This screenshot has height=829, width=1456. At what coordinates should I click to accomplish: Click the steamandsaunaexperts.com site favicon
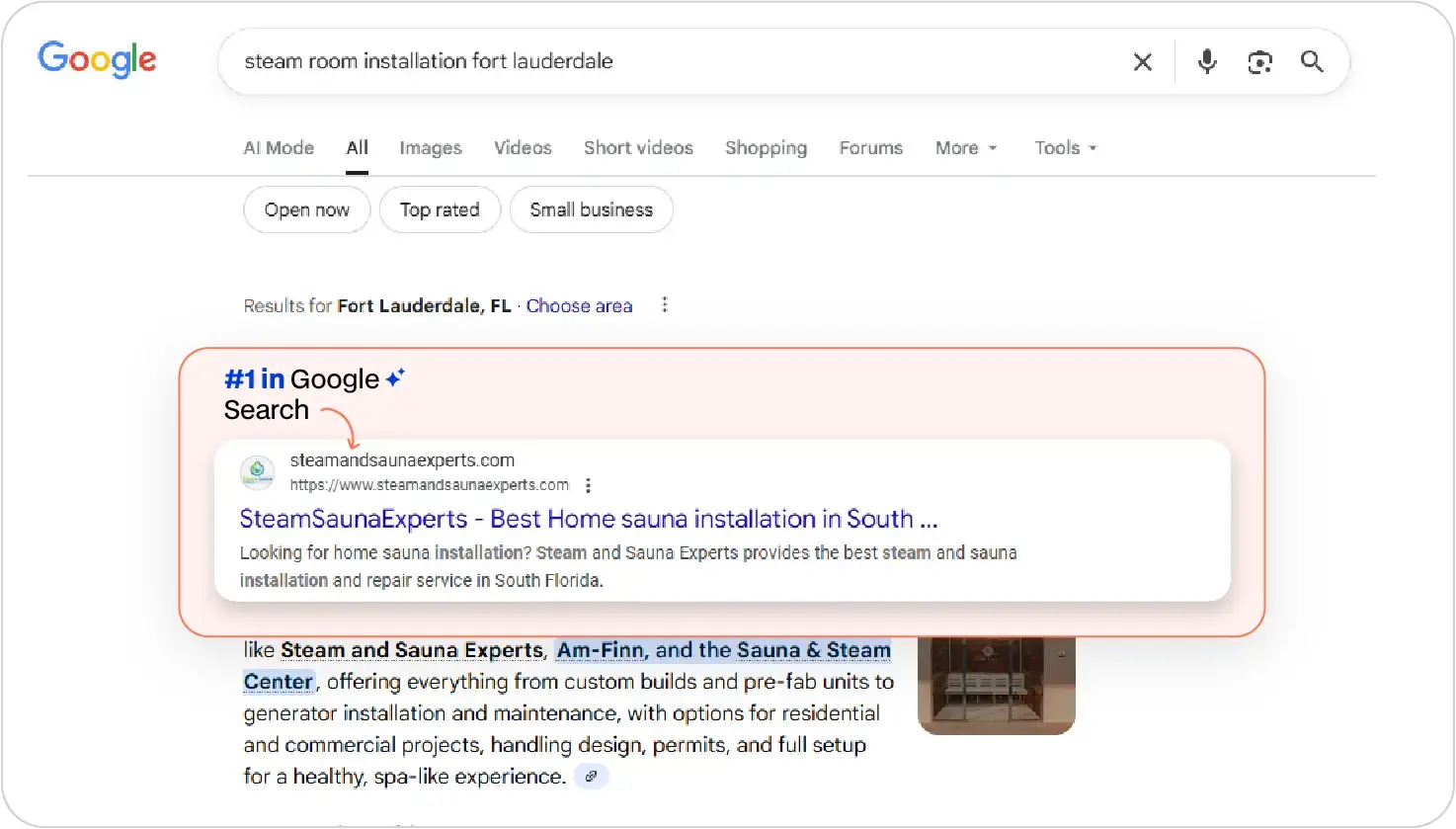pyautogui.click(x=257, y=472)
